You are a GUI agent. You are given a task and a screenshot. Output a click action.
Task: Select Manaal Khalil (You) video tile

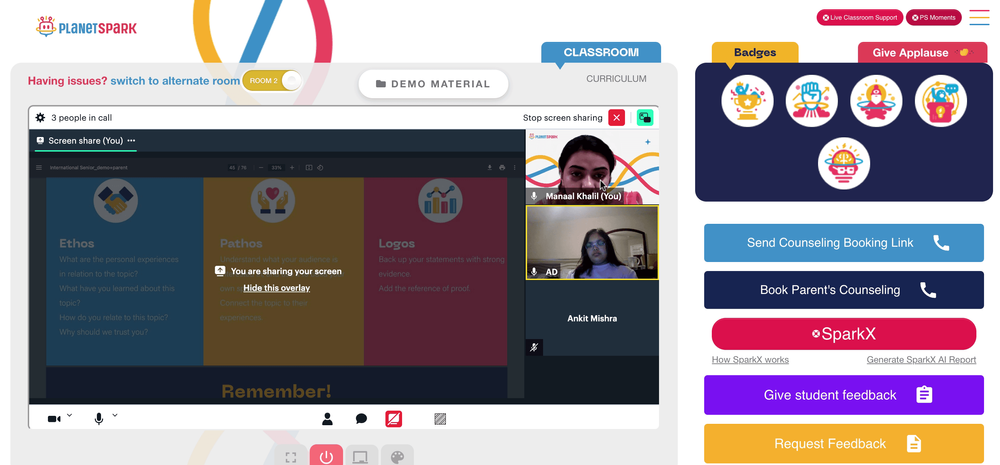(592, 166)
